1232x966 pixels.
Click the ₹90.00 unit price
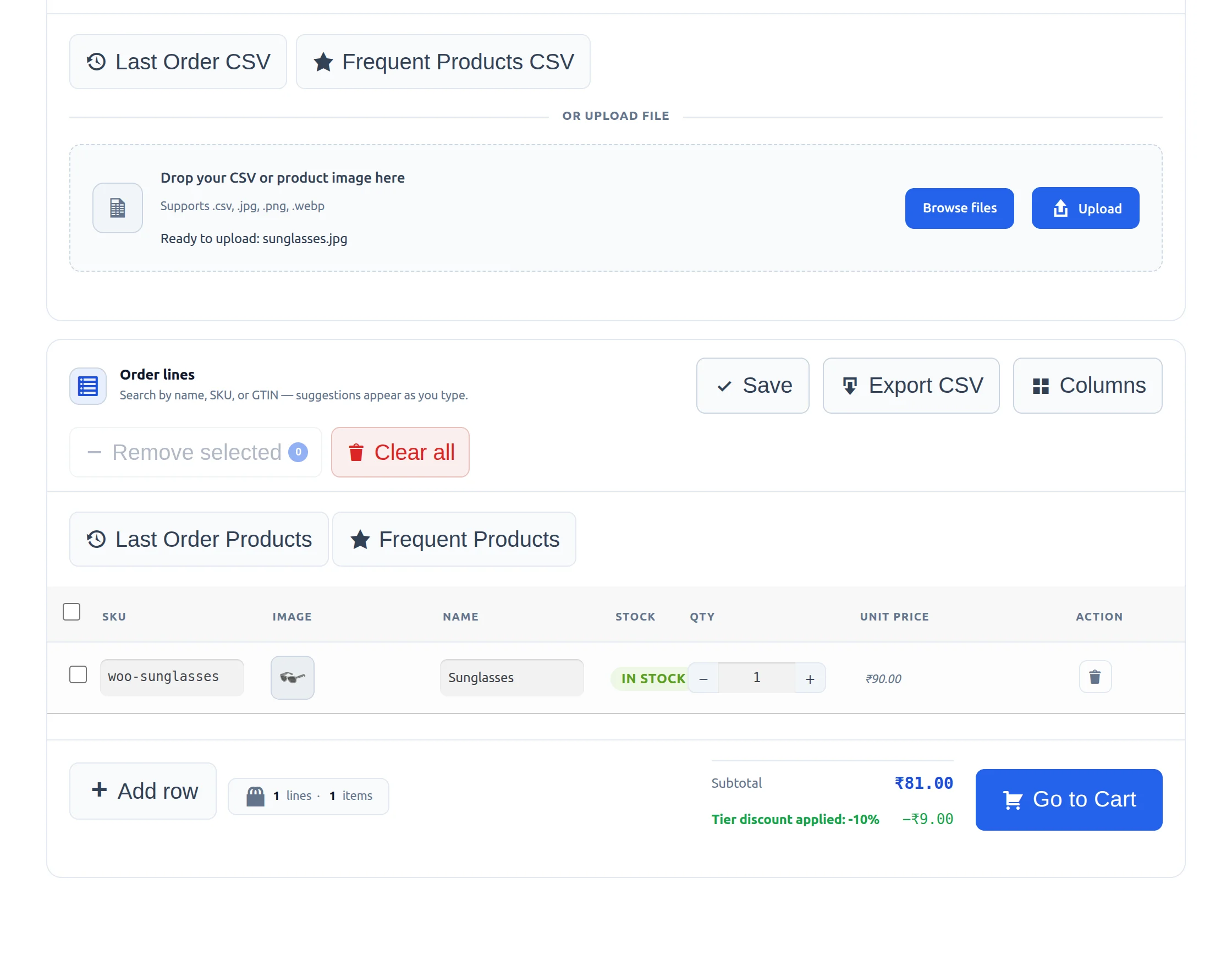point(883,679)
